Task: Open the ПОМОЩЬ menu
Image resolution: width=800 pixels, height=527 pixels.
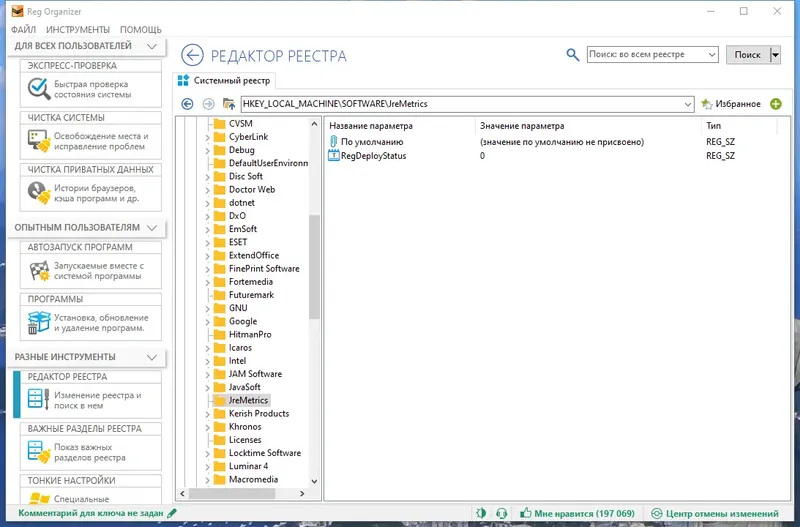Action: coord(141,30)
